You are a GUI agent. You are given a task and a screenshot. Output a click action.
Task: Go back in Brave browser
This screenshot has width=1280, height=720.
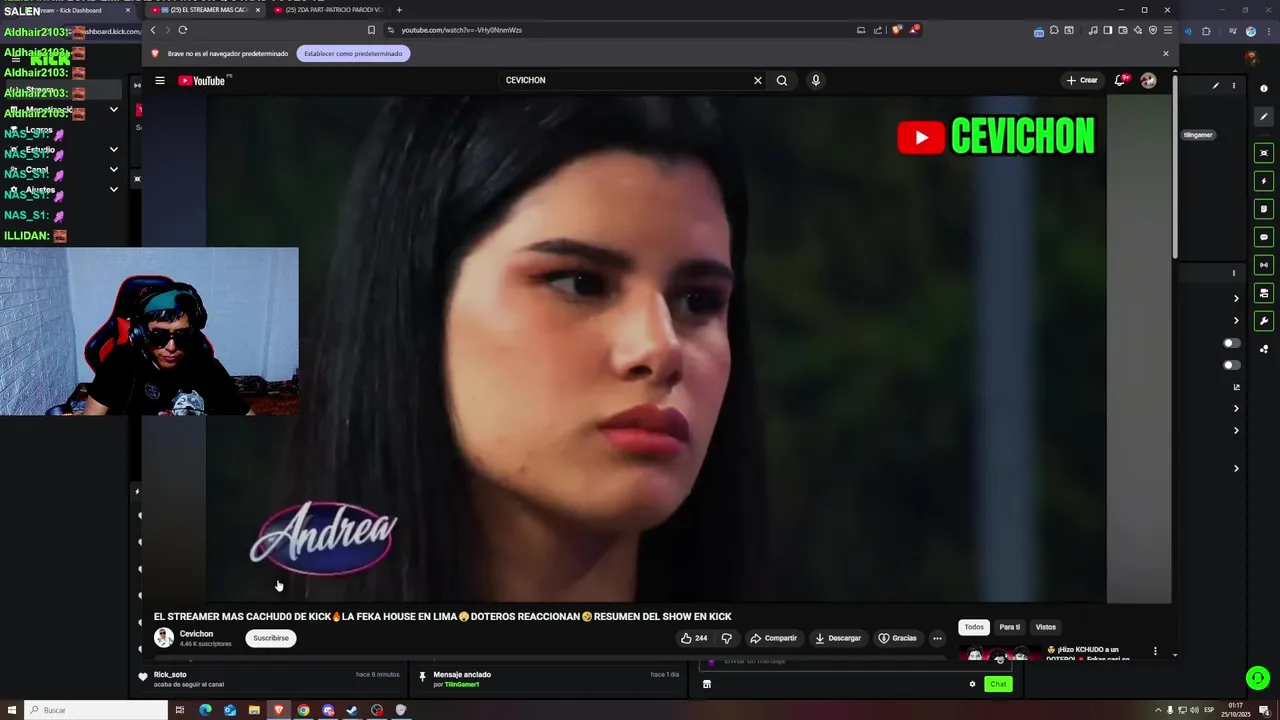tap(153, 30)
